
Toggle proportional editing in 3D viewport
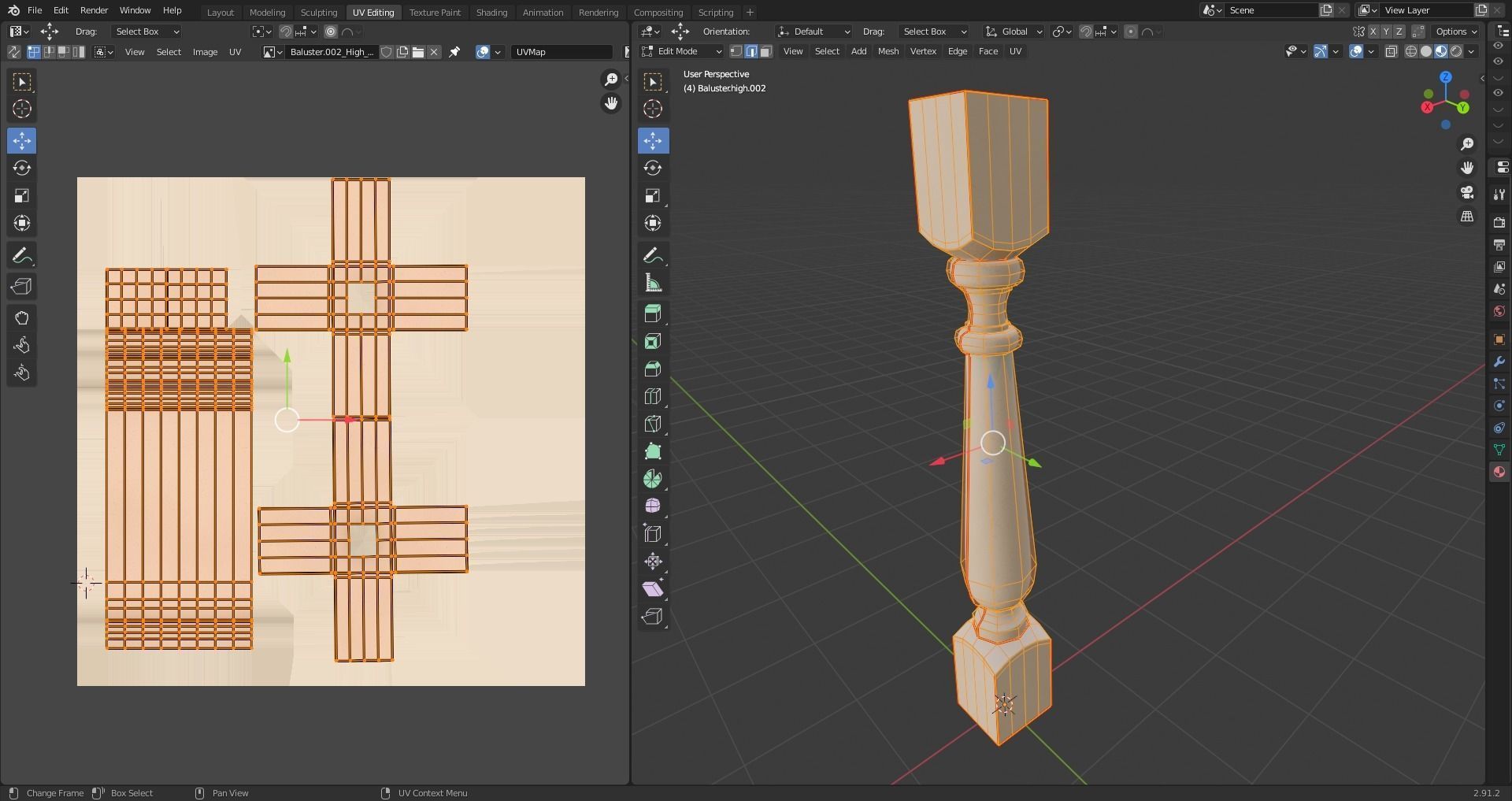pyautogui.click(x=1131, y=32)
